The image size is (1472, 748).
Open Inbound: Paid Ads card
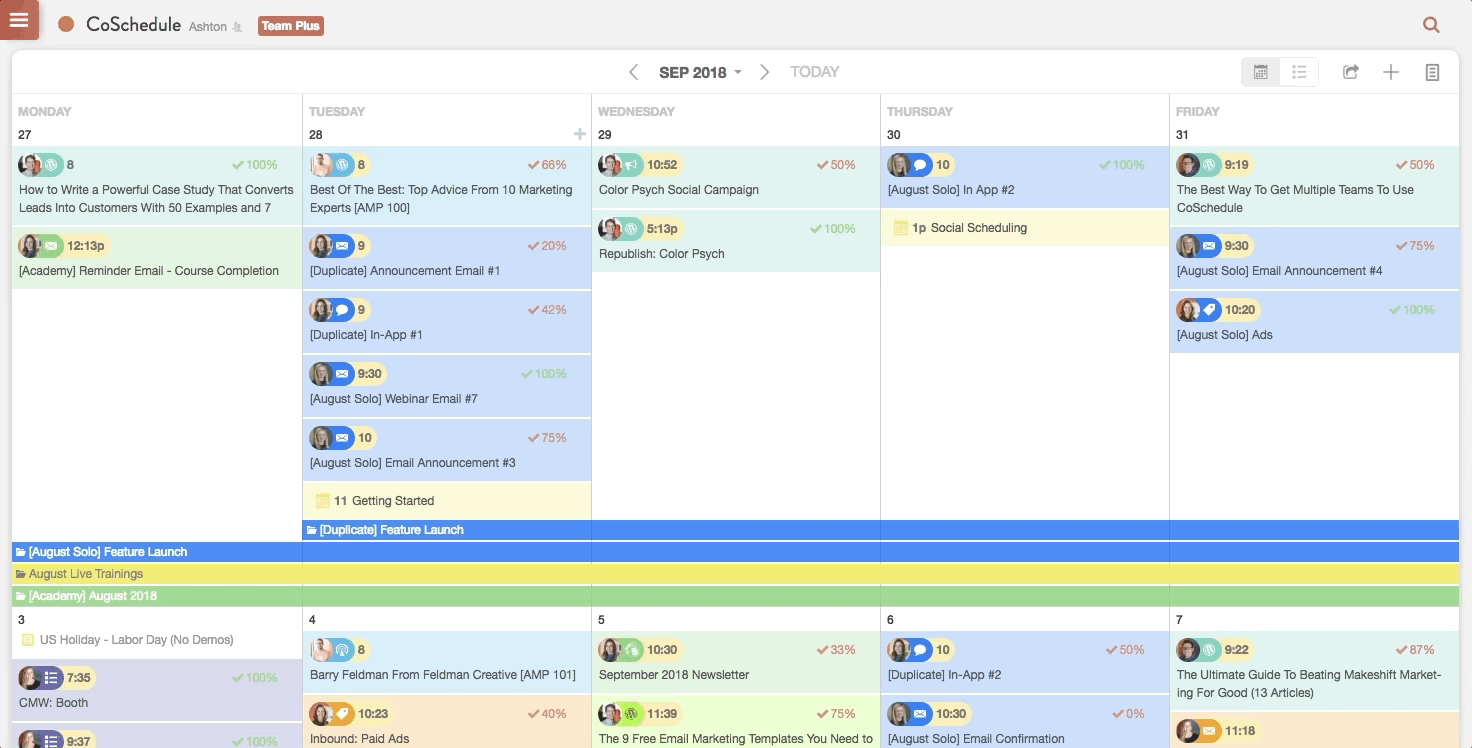pos(446,722)
